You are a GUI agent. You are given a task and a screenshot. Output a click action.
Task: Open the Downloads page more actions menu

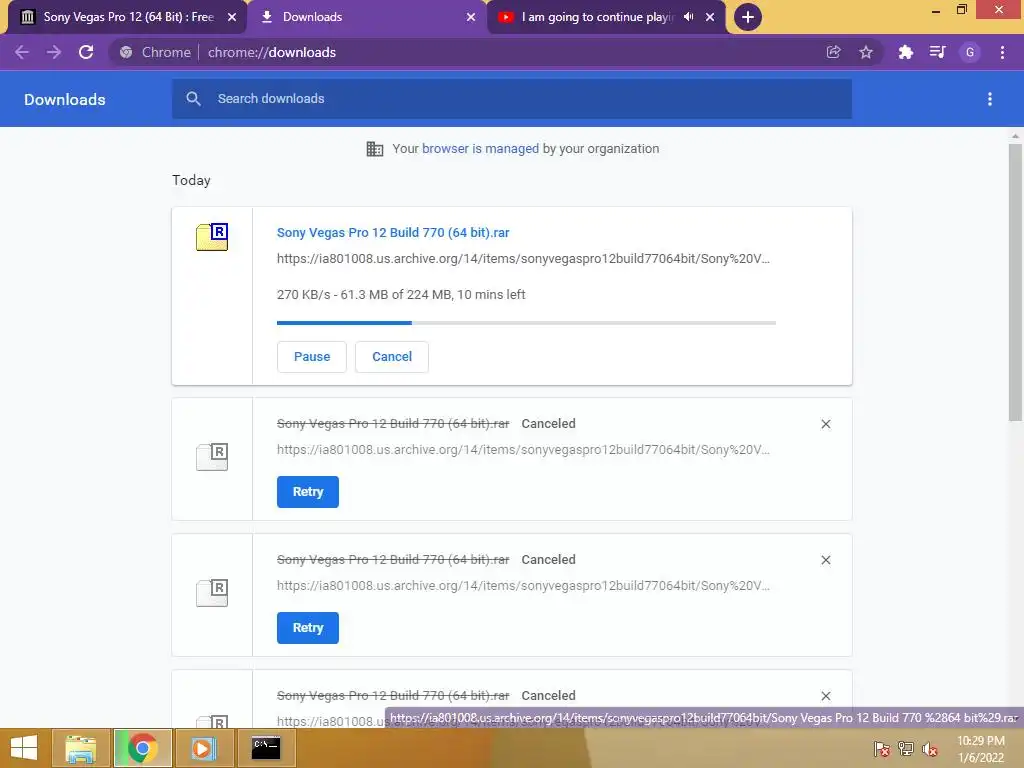point(990,99)
